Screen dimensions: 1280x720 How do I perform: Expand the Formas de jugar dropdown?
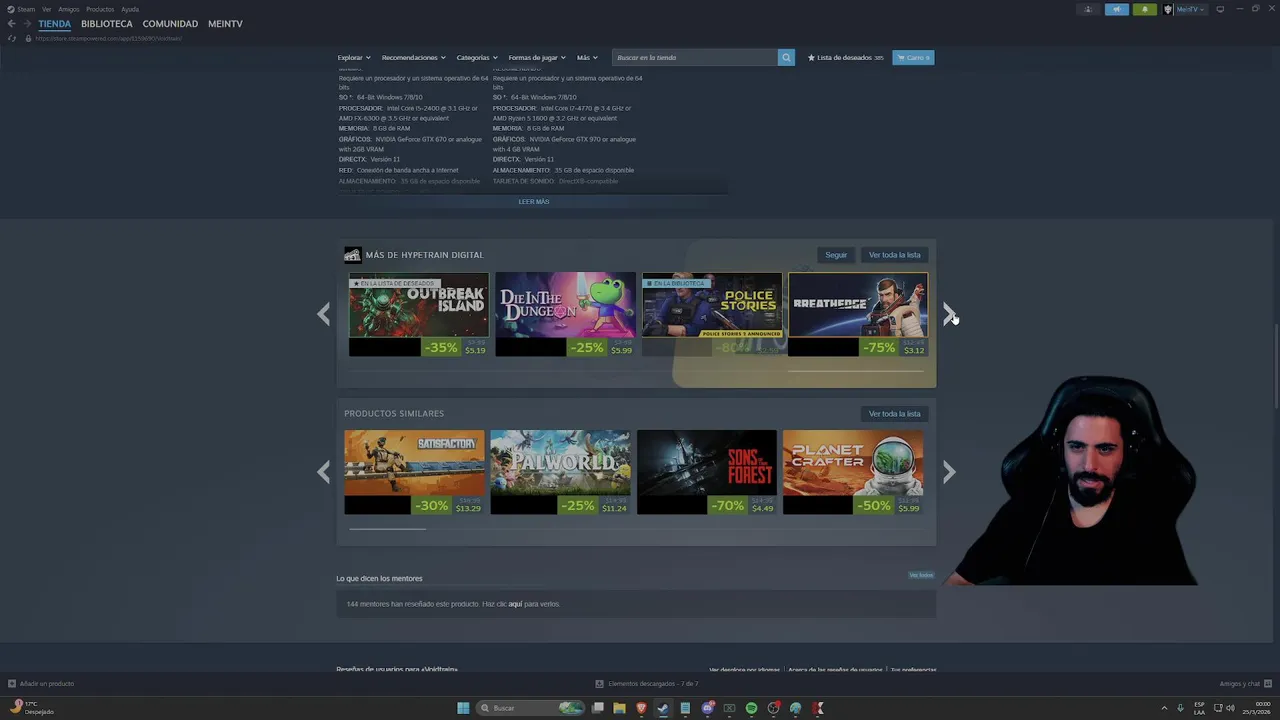(x=537, y=57)
